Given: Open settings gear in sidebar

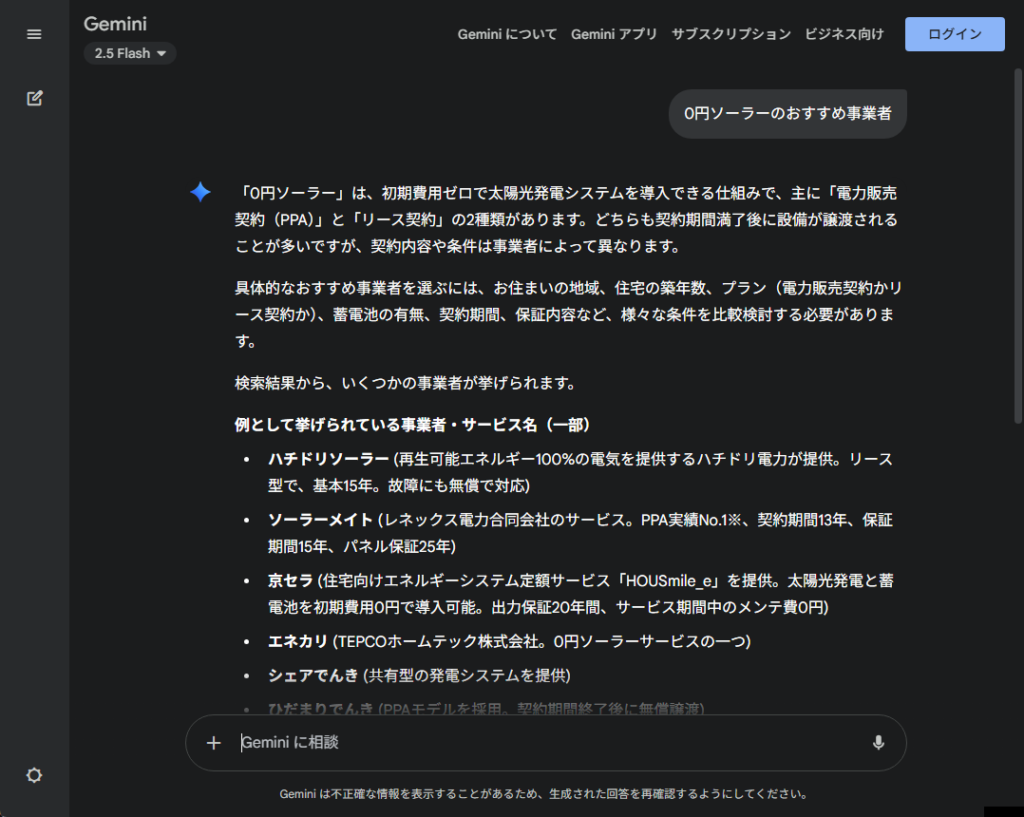Looking at the screenshot, I should point(34,775).
